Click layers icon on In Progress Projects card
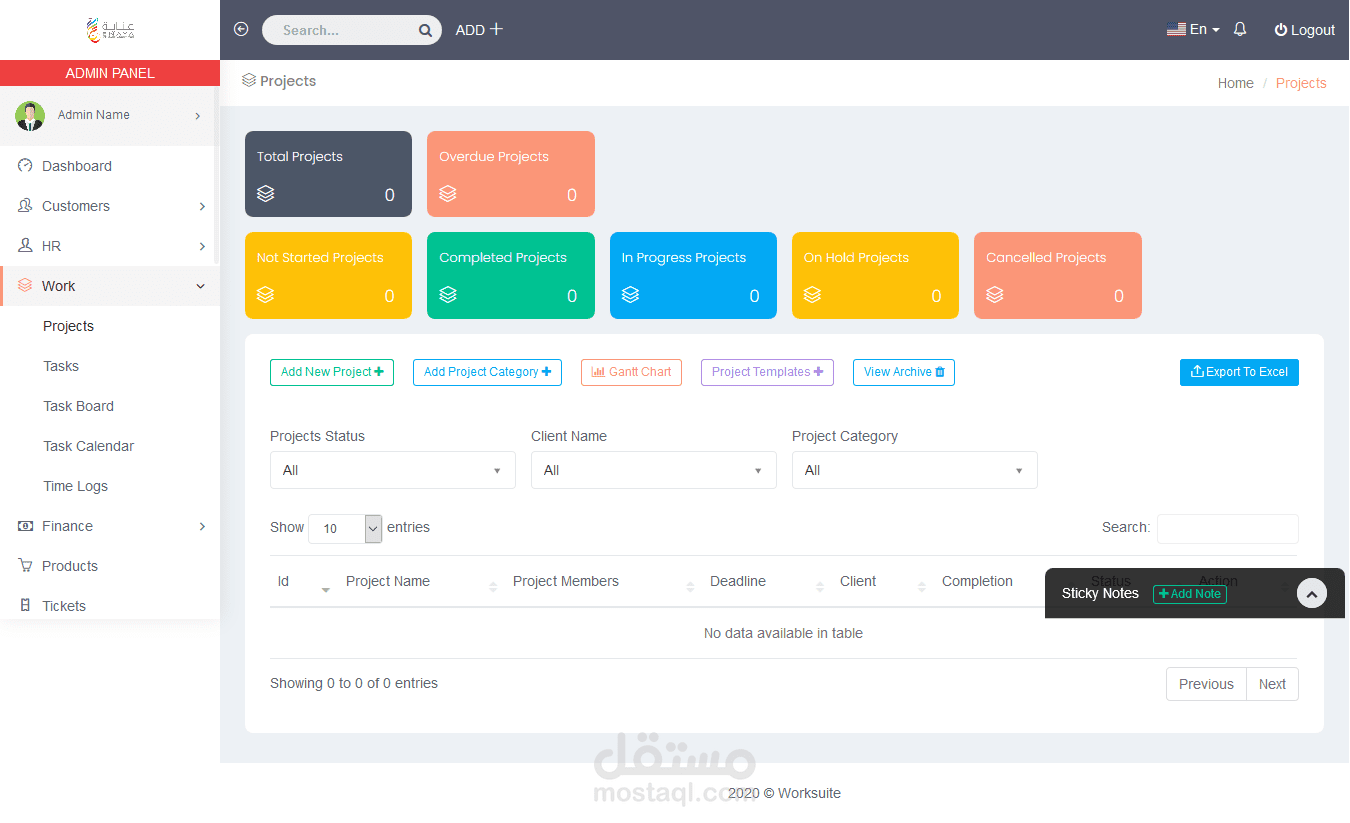The width and height of the screenshot is (1350, 823). coord(630,295)
